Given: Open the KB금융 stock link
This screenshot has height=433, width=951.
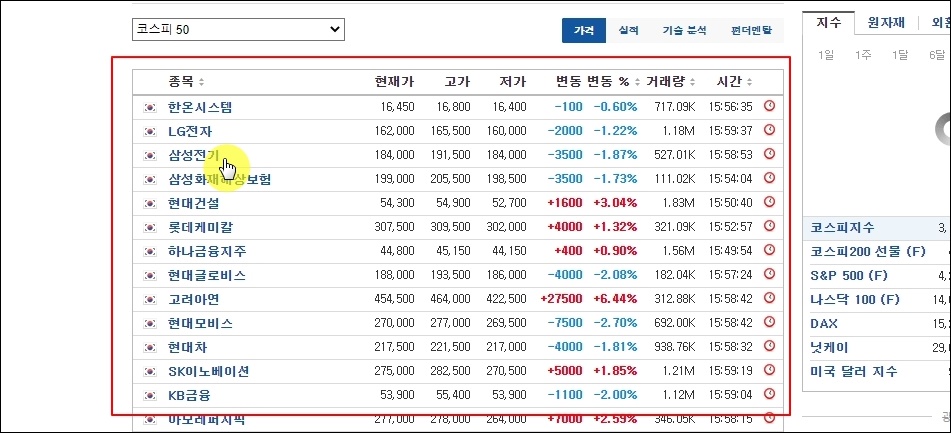Looking at the screenshot, I should click(x=189, y=395).
